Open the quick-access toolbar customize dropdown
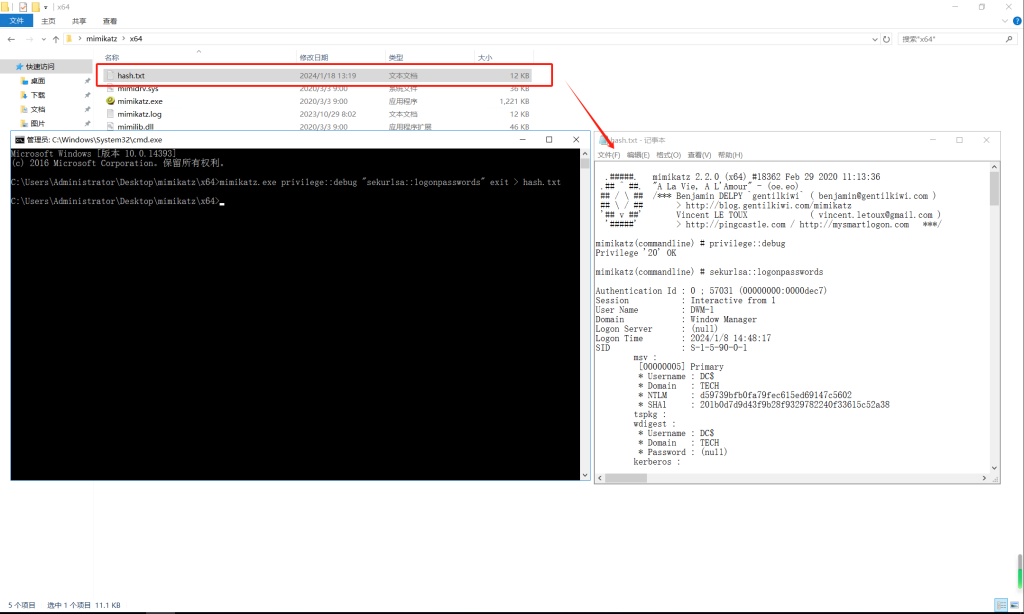This screenshot has width=1024, height=614. (46, 7)
